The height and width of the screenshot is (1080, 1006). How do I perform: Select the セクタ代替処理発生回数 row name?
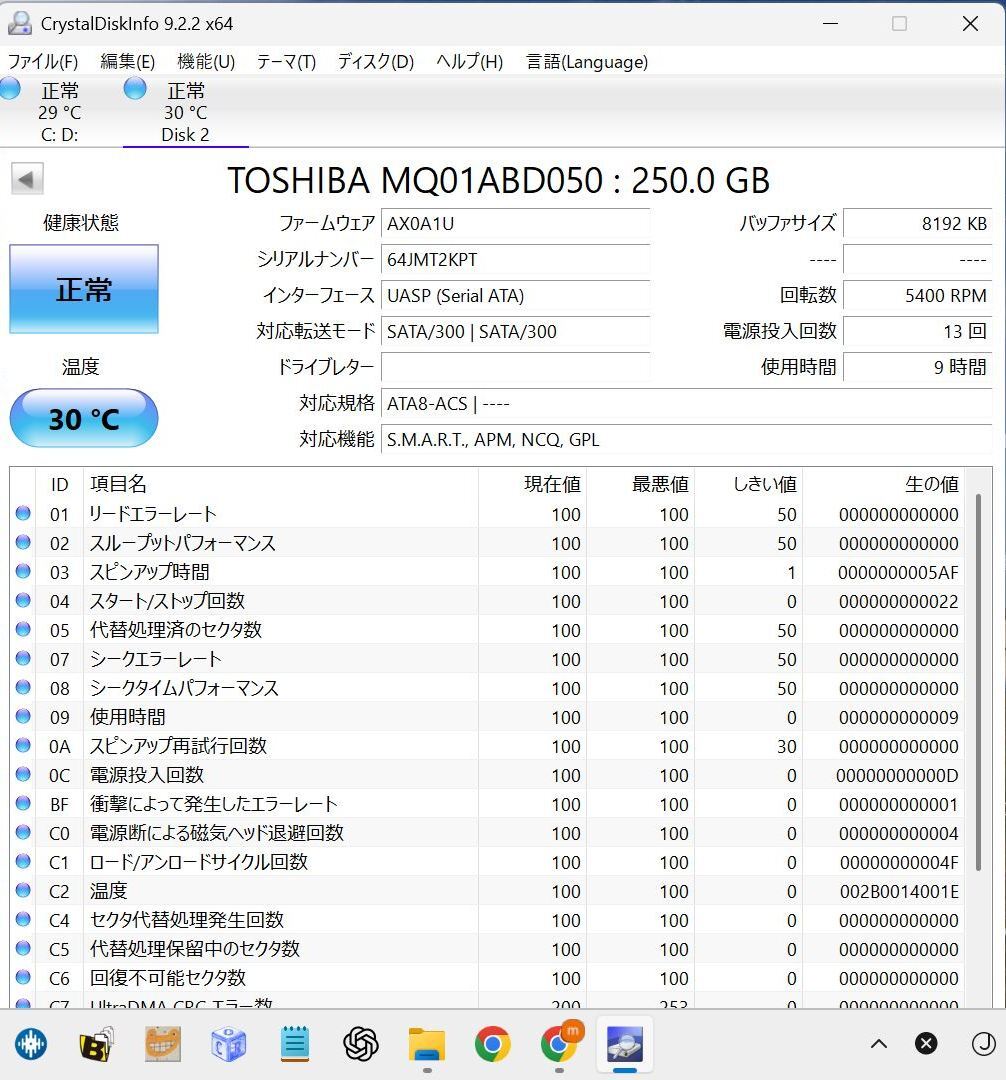click(x=187, y=920)
